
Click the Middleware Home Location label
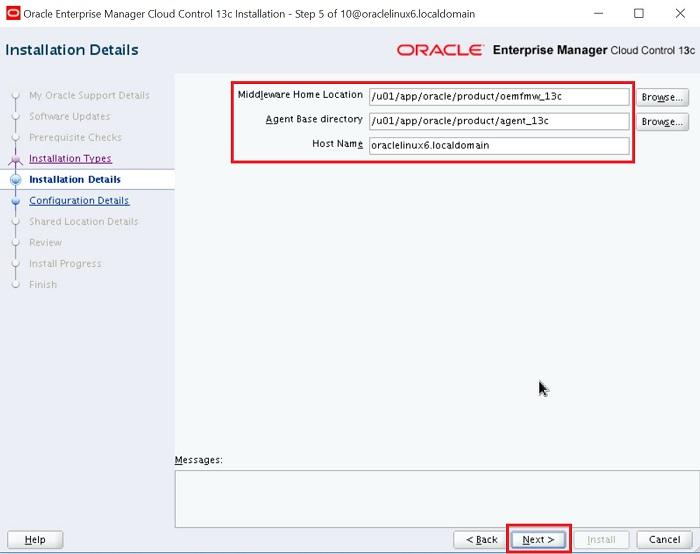(x=300, y=95)
